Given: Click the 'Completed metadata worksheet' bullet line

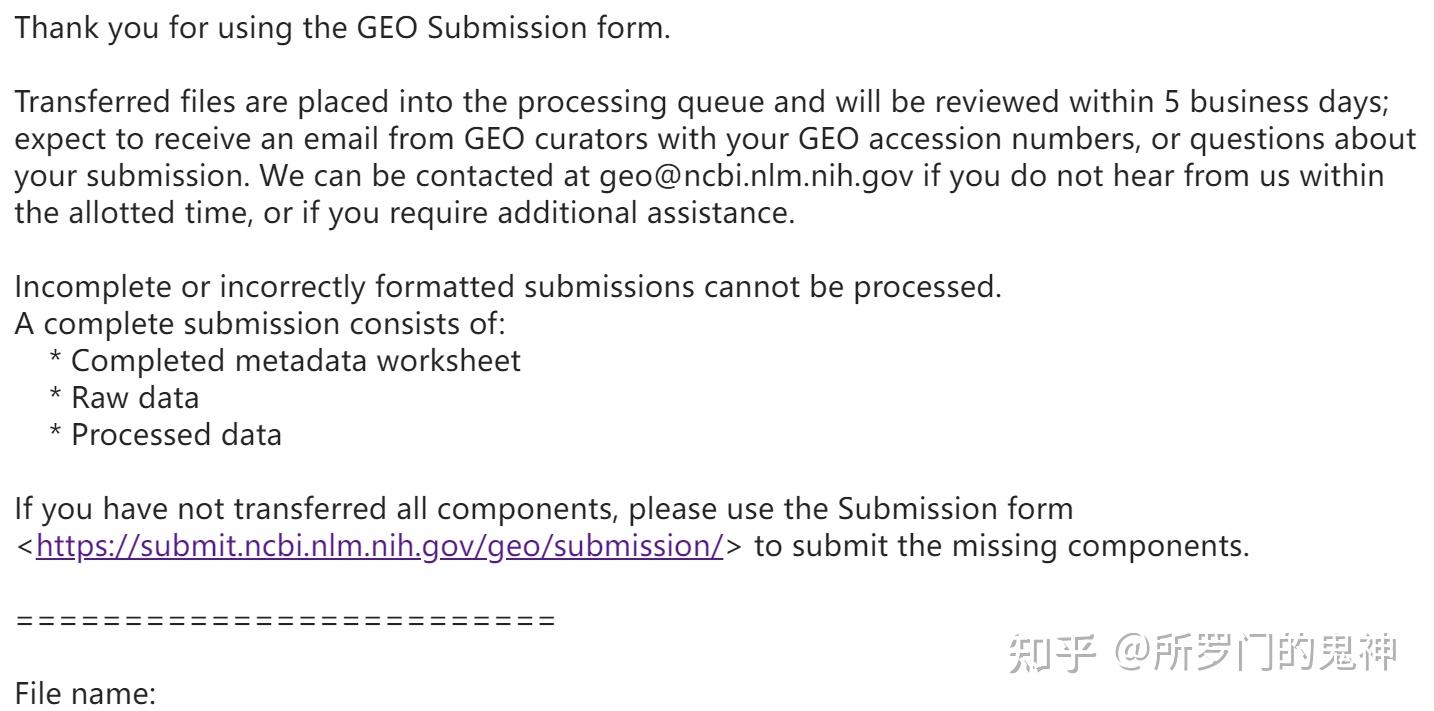Looking at the screenshot, I should (x=285, y=360).
